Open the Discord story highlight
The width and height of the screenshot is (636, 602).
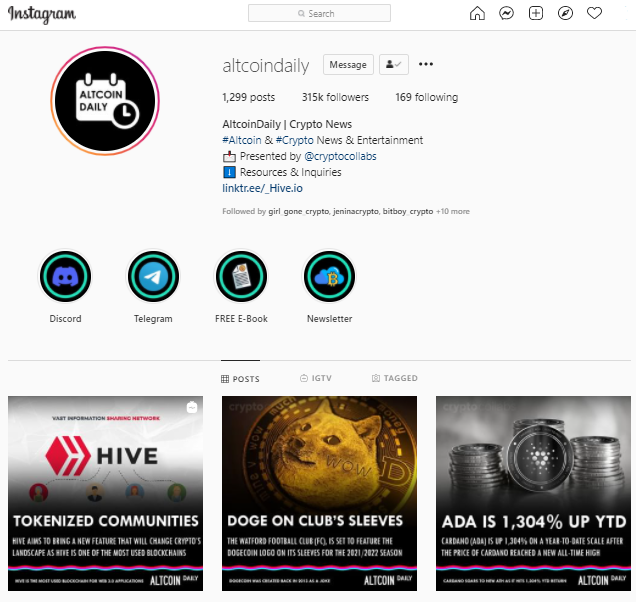click(65, 277)
